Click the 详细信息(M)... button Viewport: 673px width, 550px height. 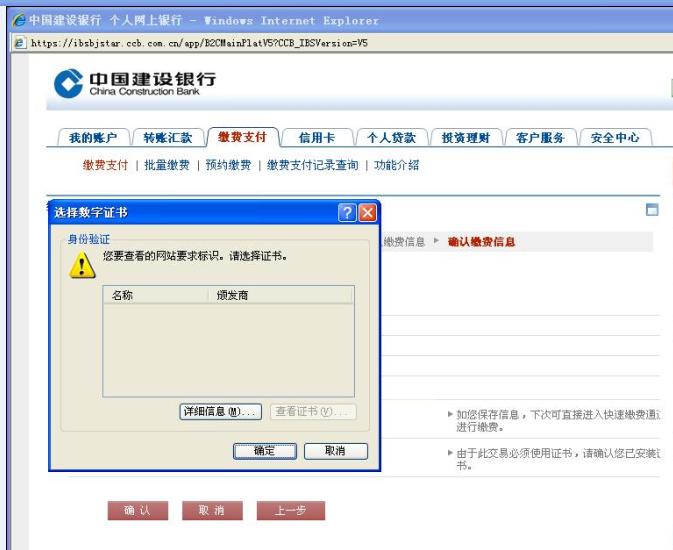click(221, 412)
